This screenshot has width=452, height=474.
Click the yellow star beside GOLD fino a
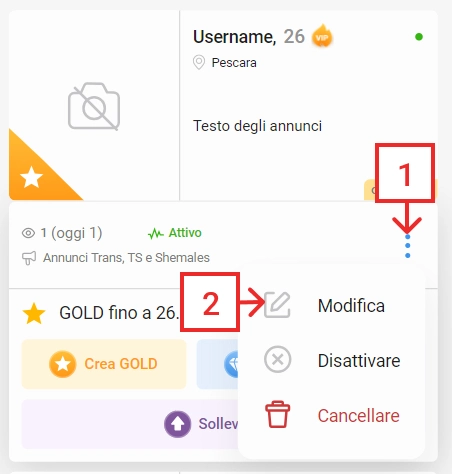click(34, 313)
